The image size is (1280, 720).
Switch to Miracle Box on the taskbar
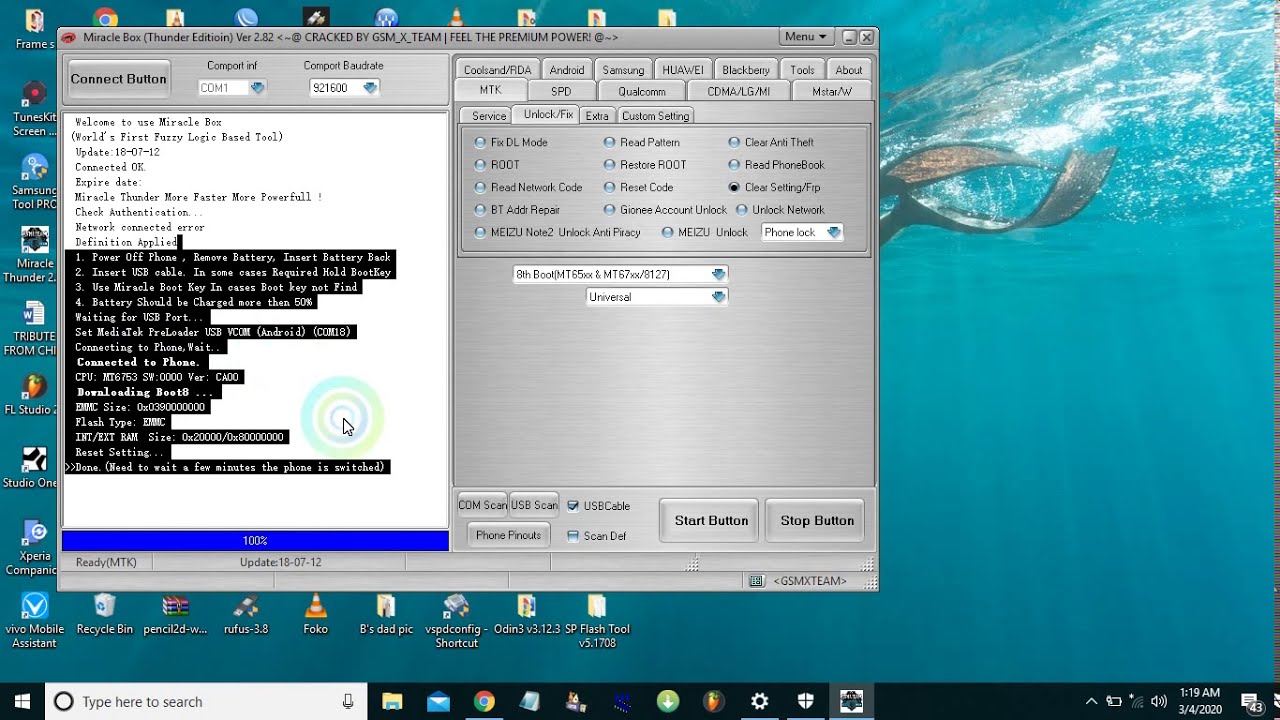point(852,701)
